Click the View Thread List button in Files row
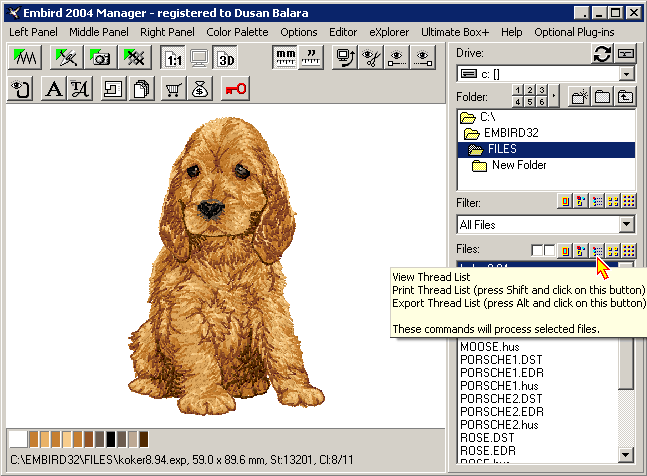This screenshot has height=476, width=647. [597, 250]
